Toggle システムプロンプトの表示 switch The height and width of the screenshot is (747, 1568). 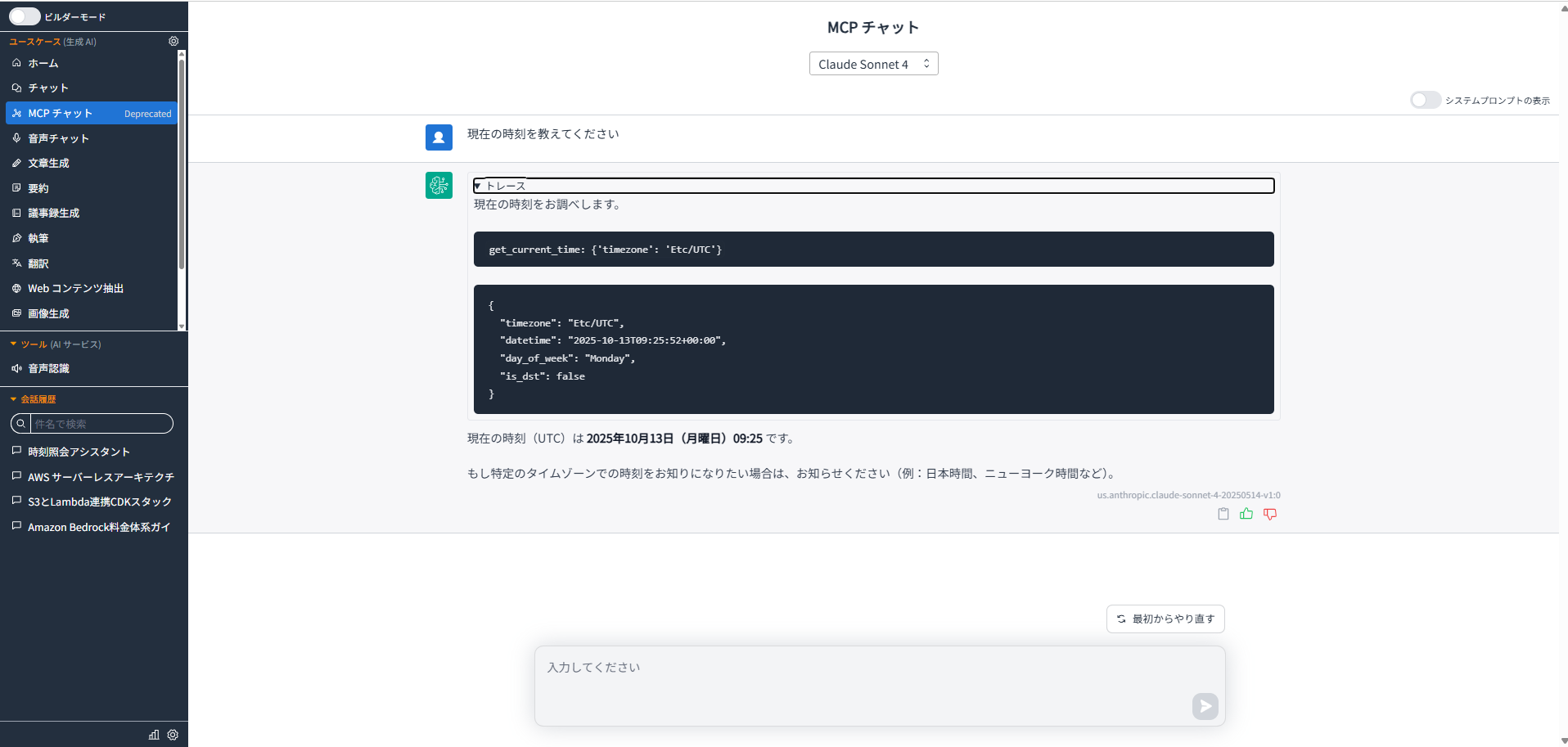[x=1425, y=100]
